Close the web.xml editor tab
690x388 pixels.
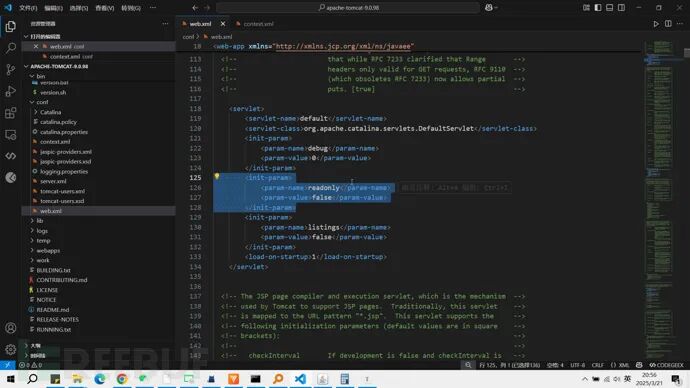tap(223, 24)
